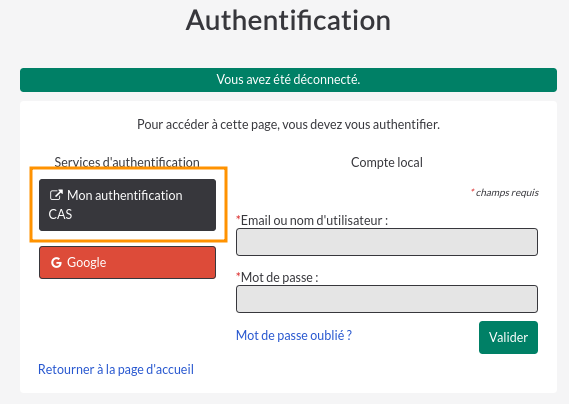The height and width of the screenshot is (404, 569).
Task: Open the Mot de passe oublié link
Action: (294, 335)
